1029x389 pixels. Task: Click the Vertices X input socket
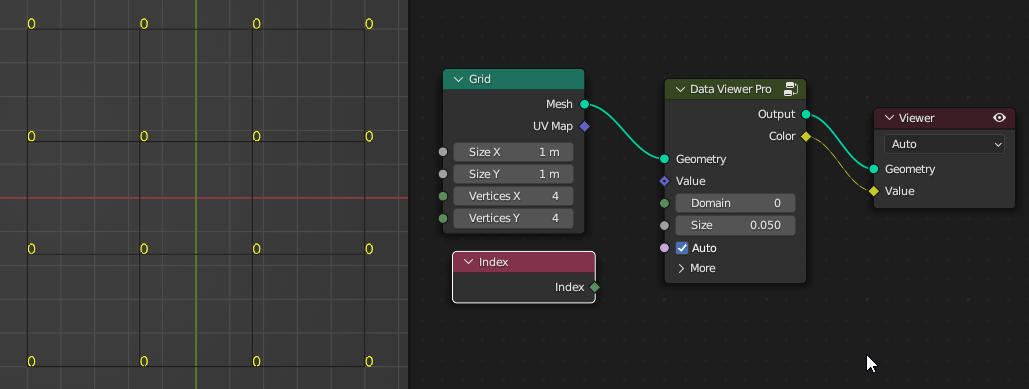tap(443, 196)
